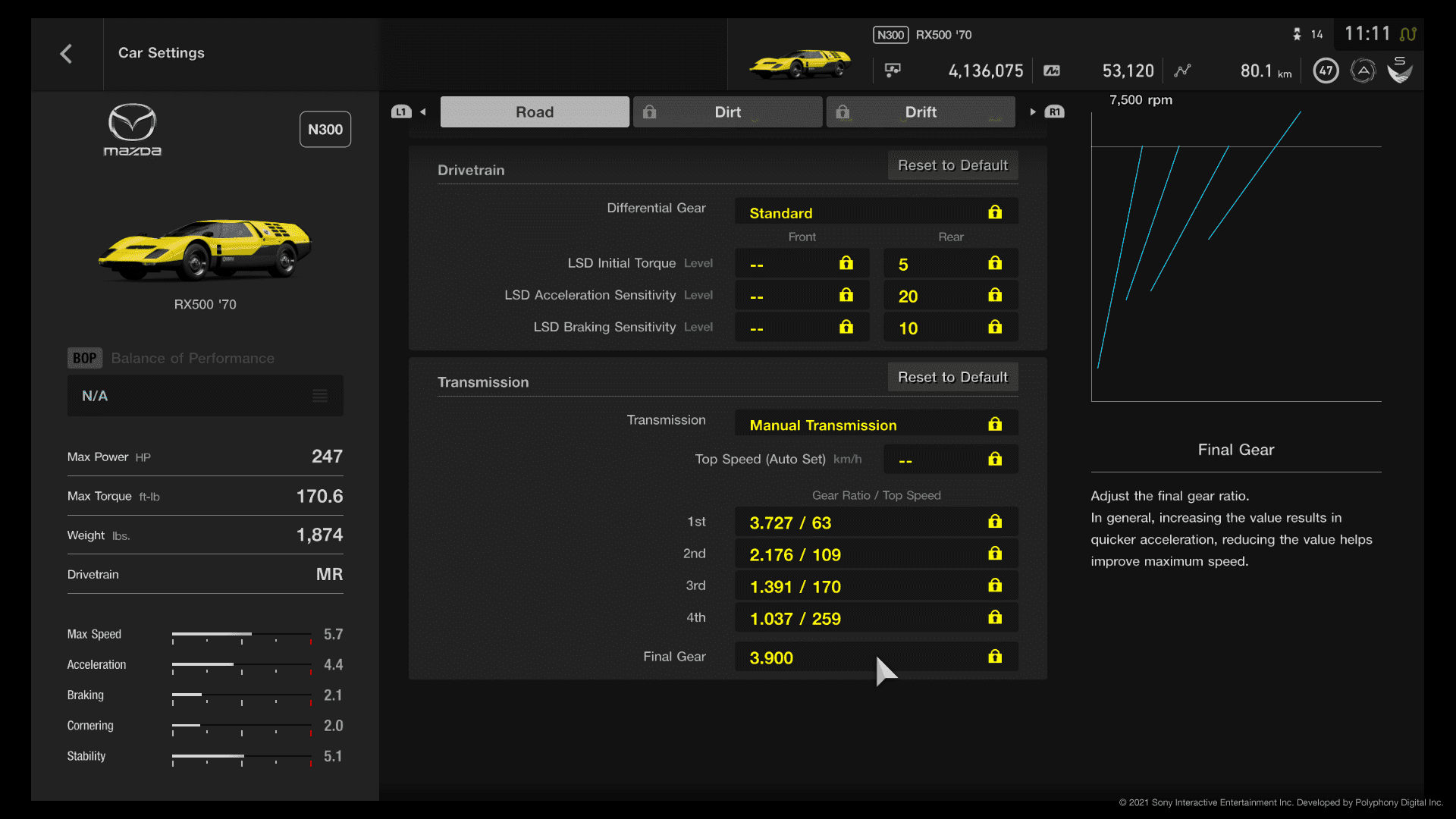Viewport: 1456px width, 819px height.
Task: Click lock icon on Top Speed Auto Set
Action: (995, 459)
